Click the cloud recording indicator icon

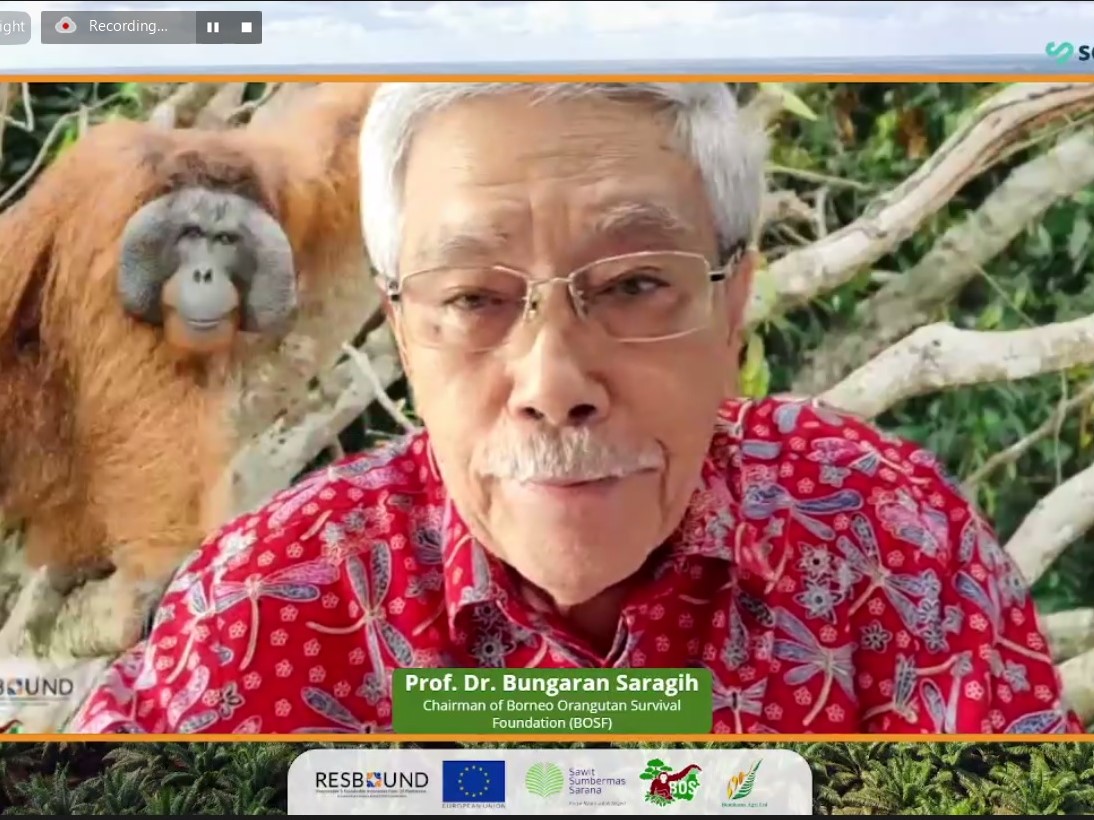[65, 27]
